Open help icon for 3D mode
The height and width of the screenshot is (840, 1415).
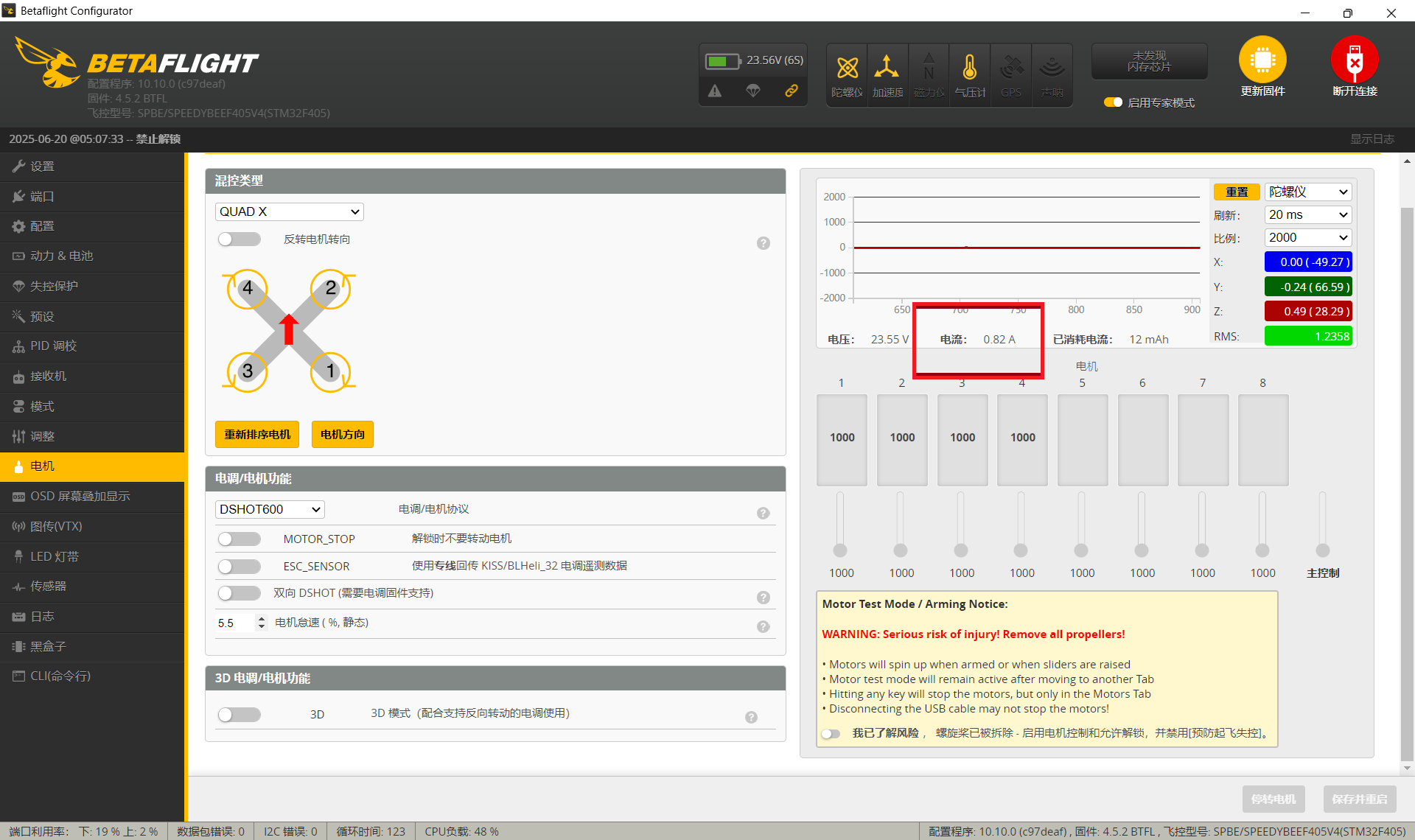tap(751, 717)
